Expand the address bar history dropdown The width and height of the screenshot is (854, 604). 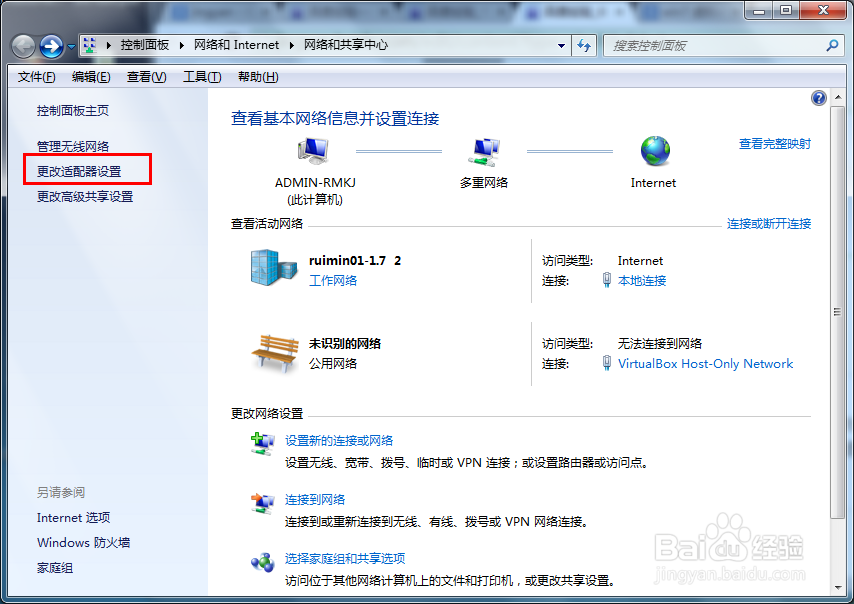pyautogui.click(x=561, y=45)
